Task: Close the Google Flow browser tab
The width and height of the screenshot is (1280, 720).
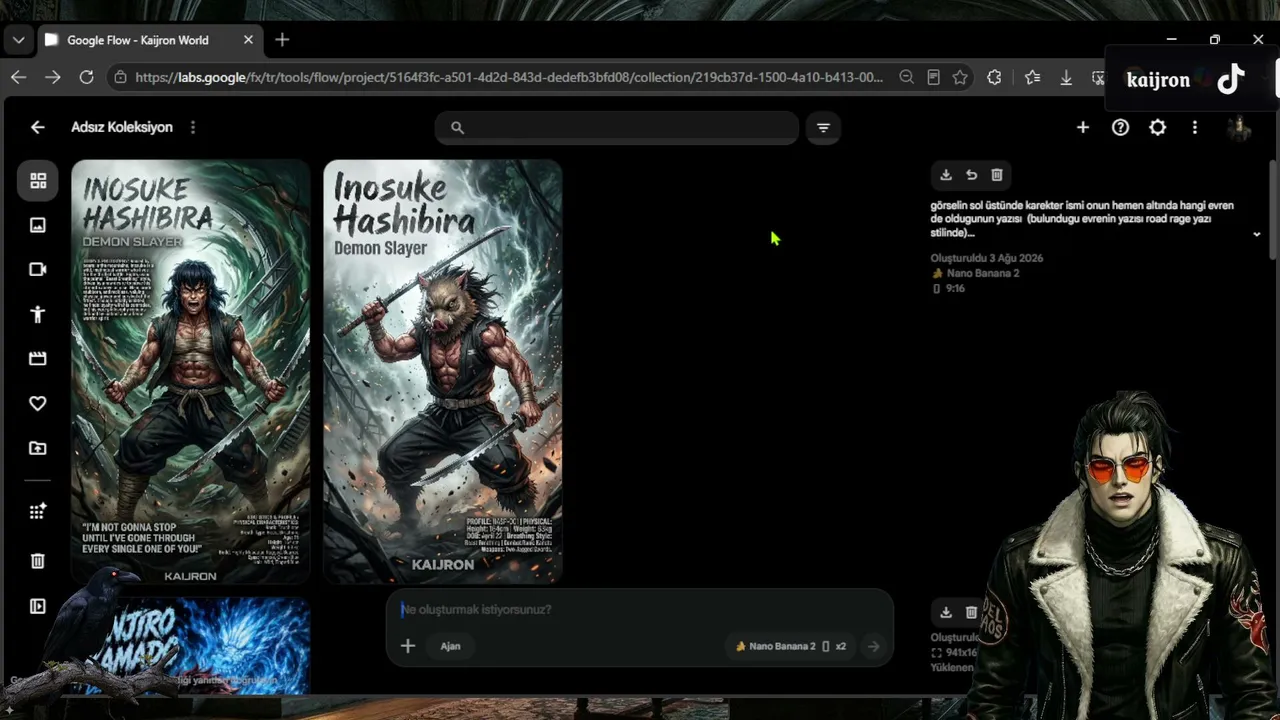Action: pos(248,40)
